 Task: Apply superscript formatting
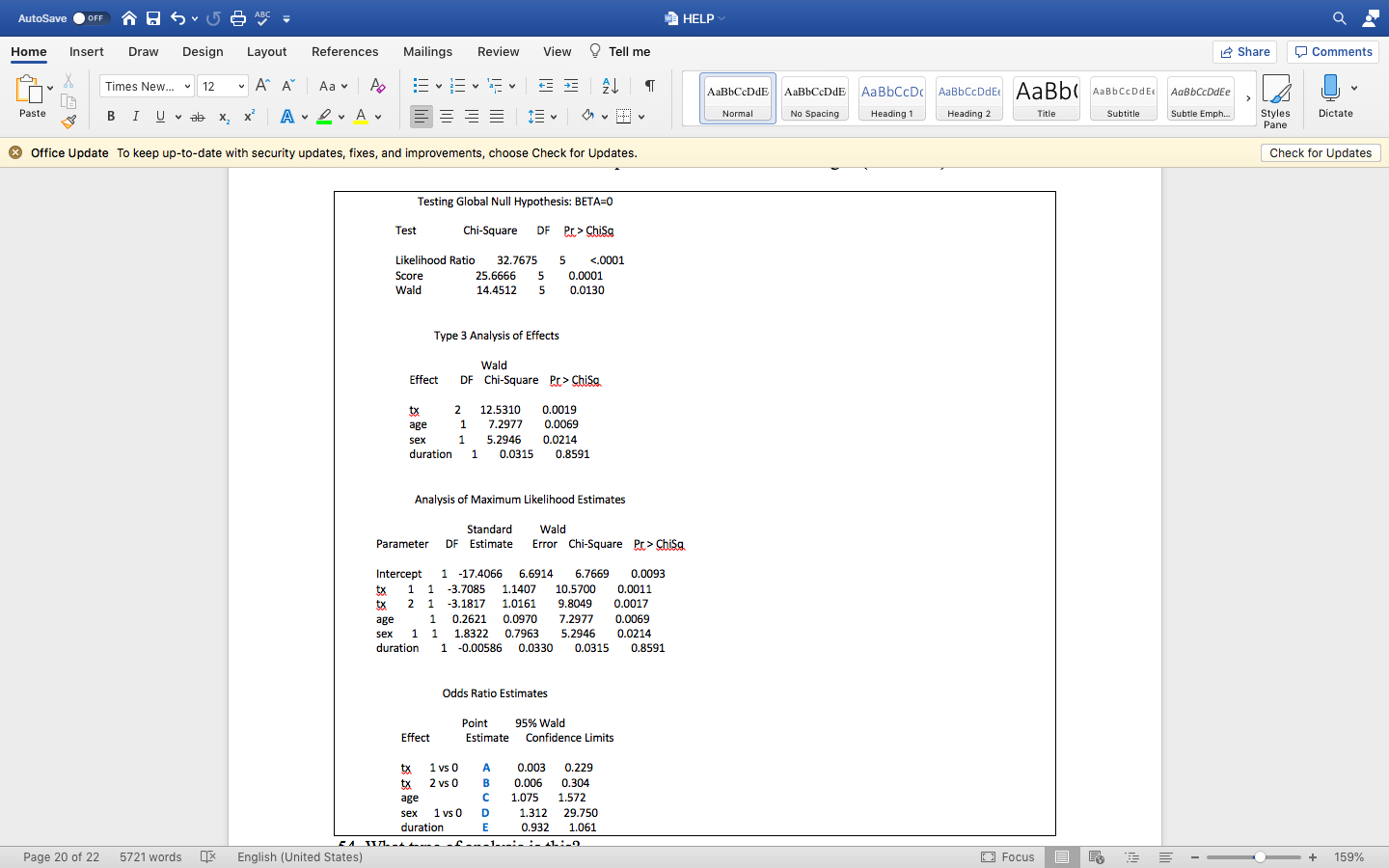pyautogui.click(x=249, y=117)
